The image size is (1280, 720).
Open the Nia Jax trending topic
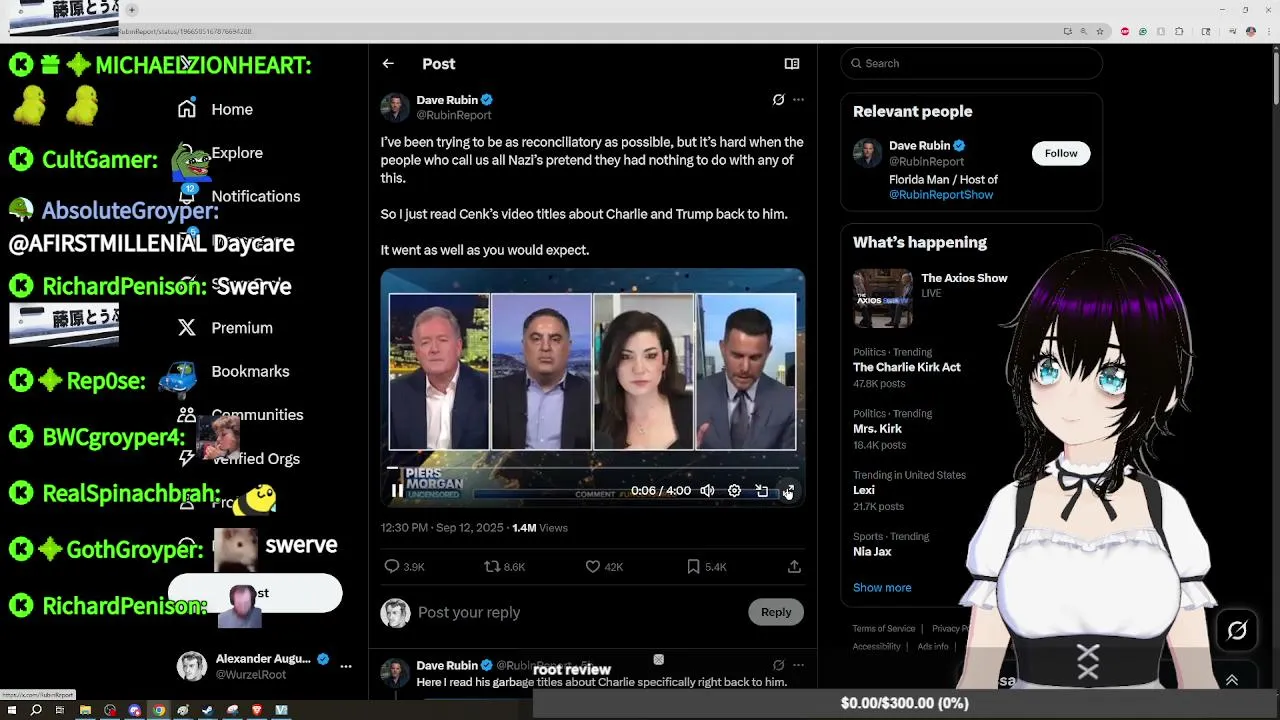click(872, 552)
